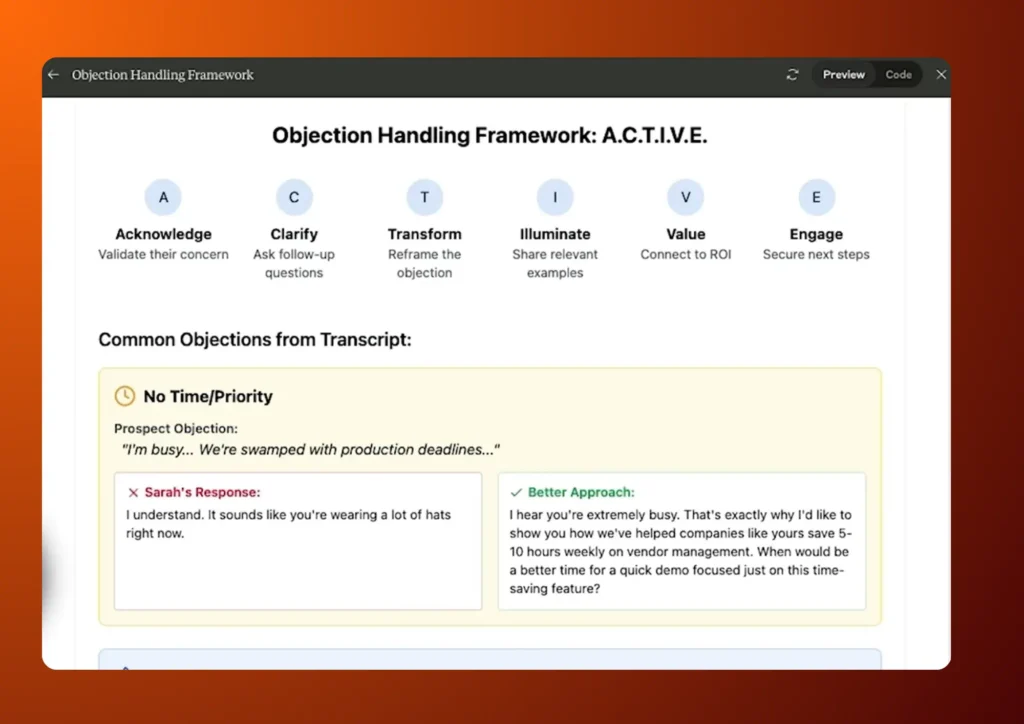Switch to the Code tab
This screenshot has height=724, width=1024.
pos(898,75)
